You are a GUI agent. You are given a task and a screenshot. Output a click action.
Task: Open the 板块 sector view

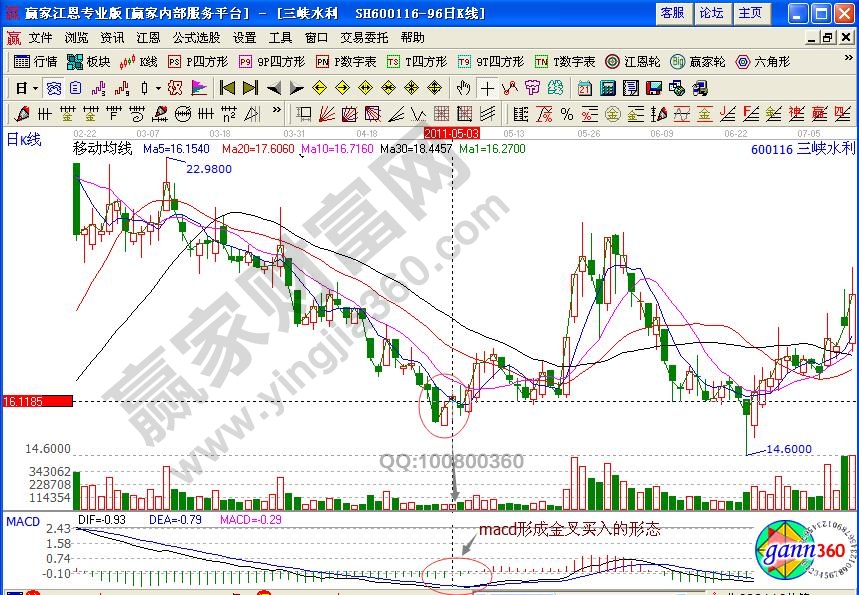(x=88, y=62)
